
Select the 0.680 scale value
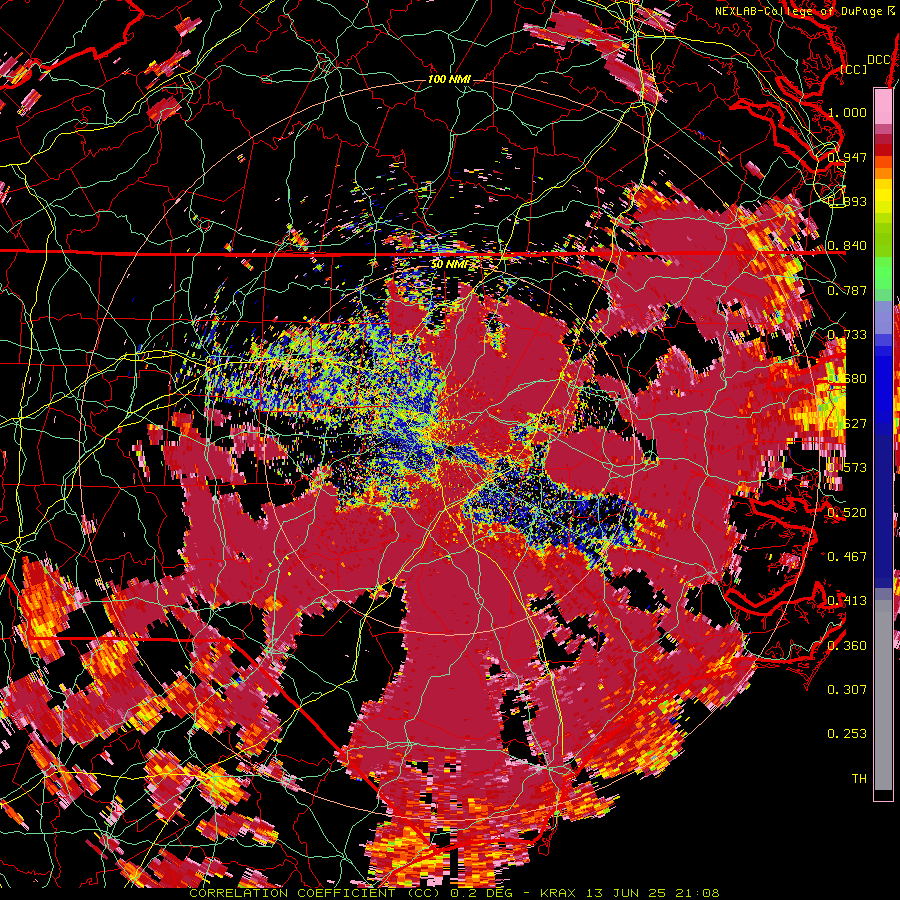(x=847, y=379)
